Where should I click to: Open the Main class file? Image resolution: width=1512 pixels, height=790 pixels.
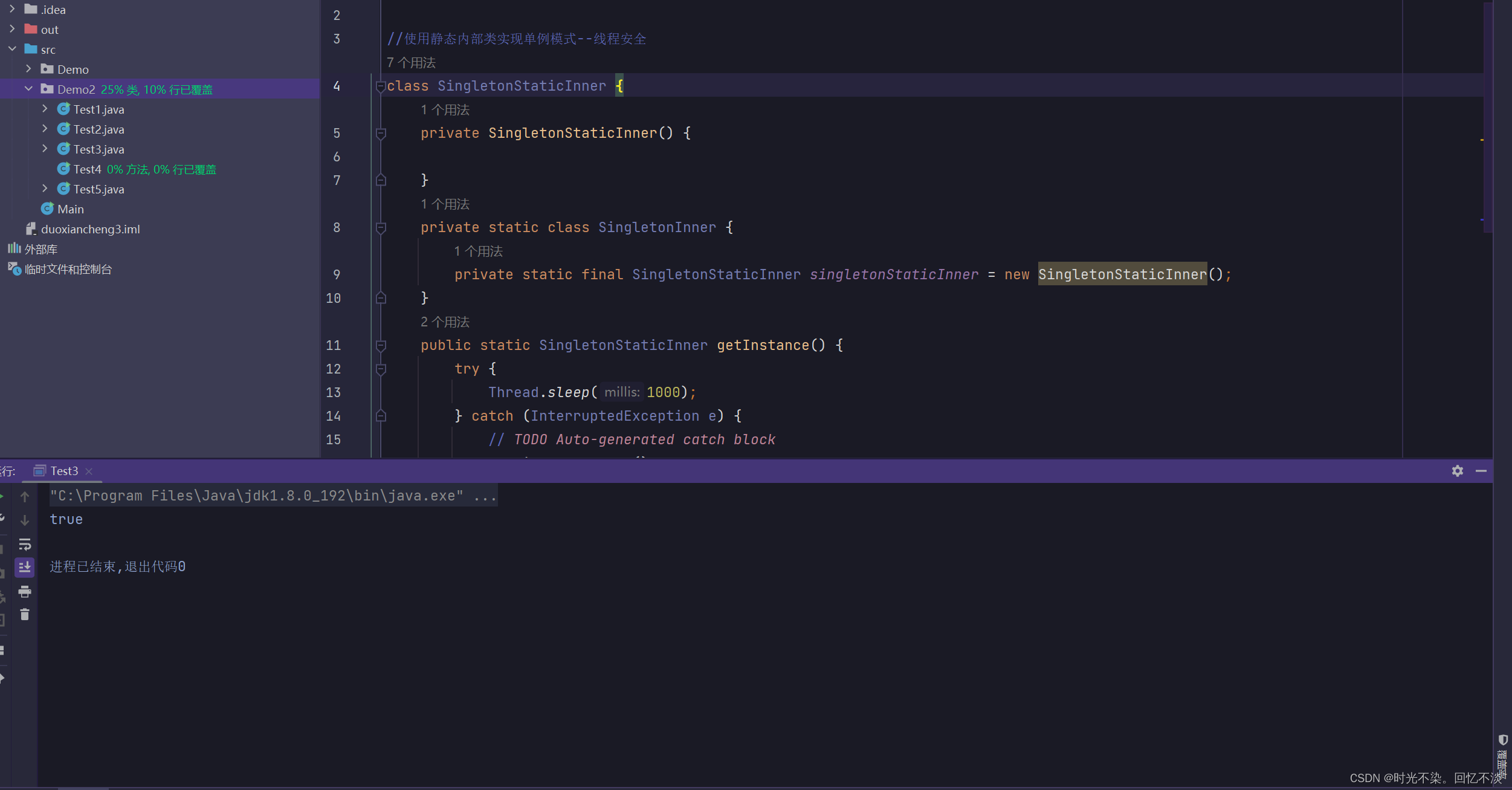coord(70,209)
